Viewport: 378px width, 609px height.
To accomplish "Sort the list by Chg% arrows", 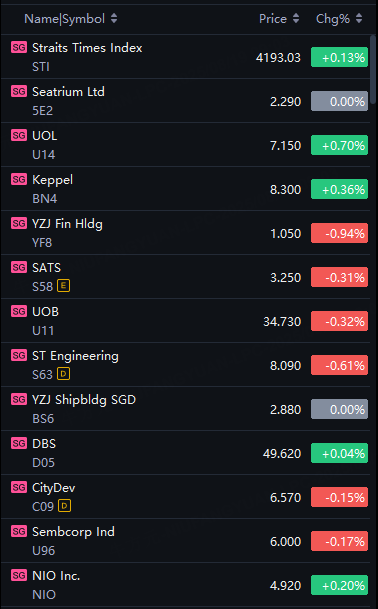I will tap(359, 18).
